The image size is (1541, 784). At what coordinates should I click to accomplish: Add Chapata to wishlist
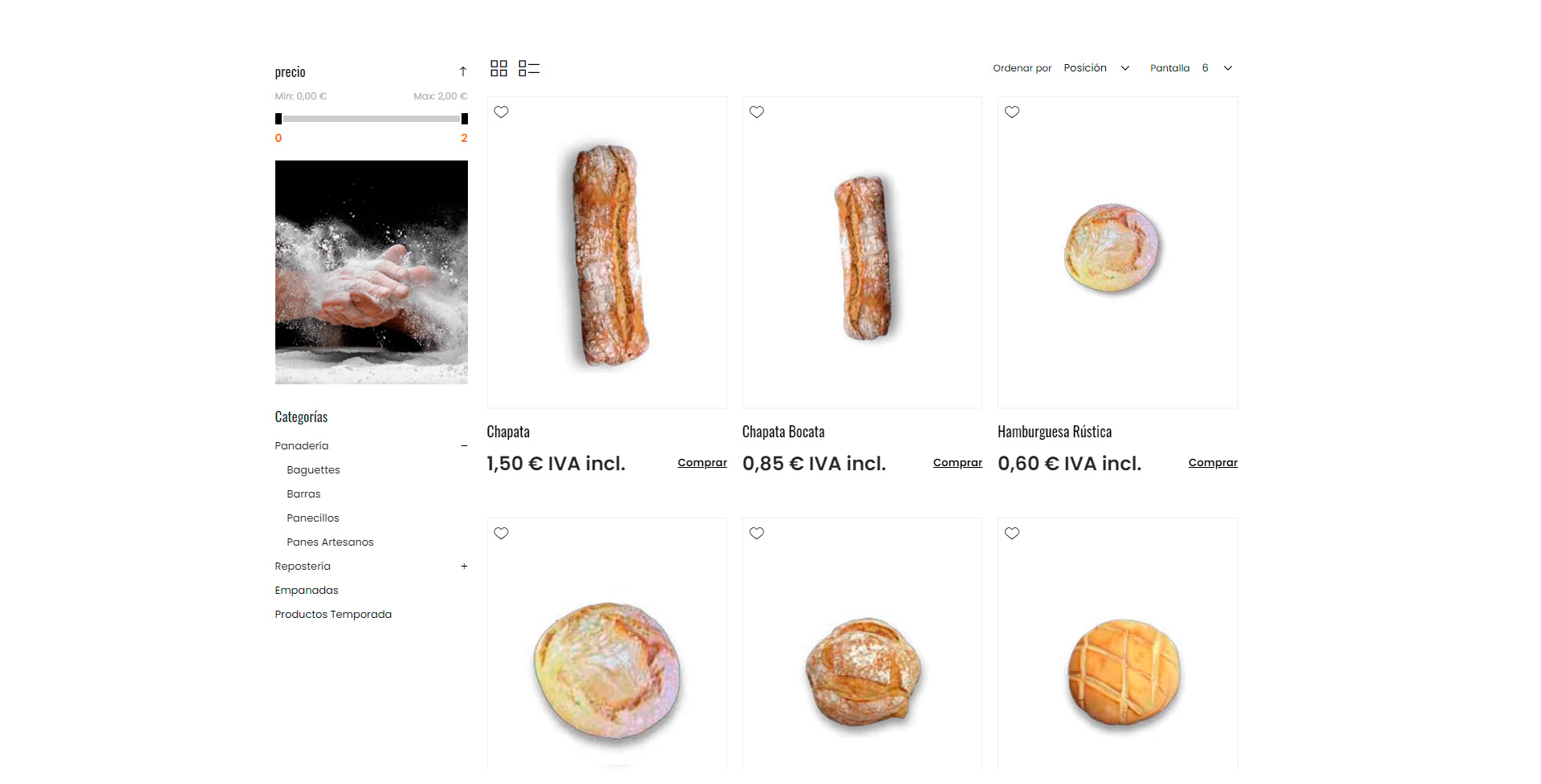click(x=502, y=112)
